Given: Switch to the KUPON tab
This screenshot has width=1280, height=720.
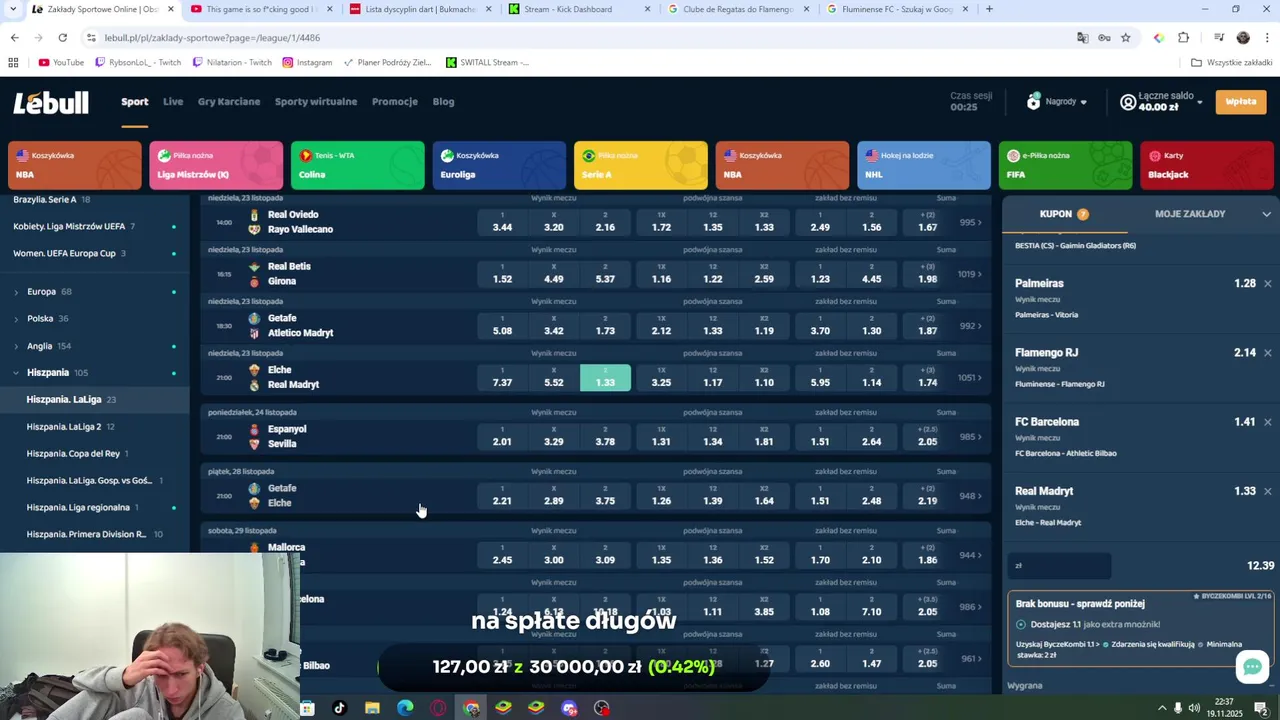Looking at the screenshot, I should [x=1064, y=214].
